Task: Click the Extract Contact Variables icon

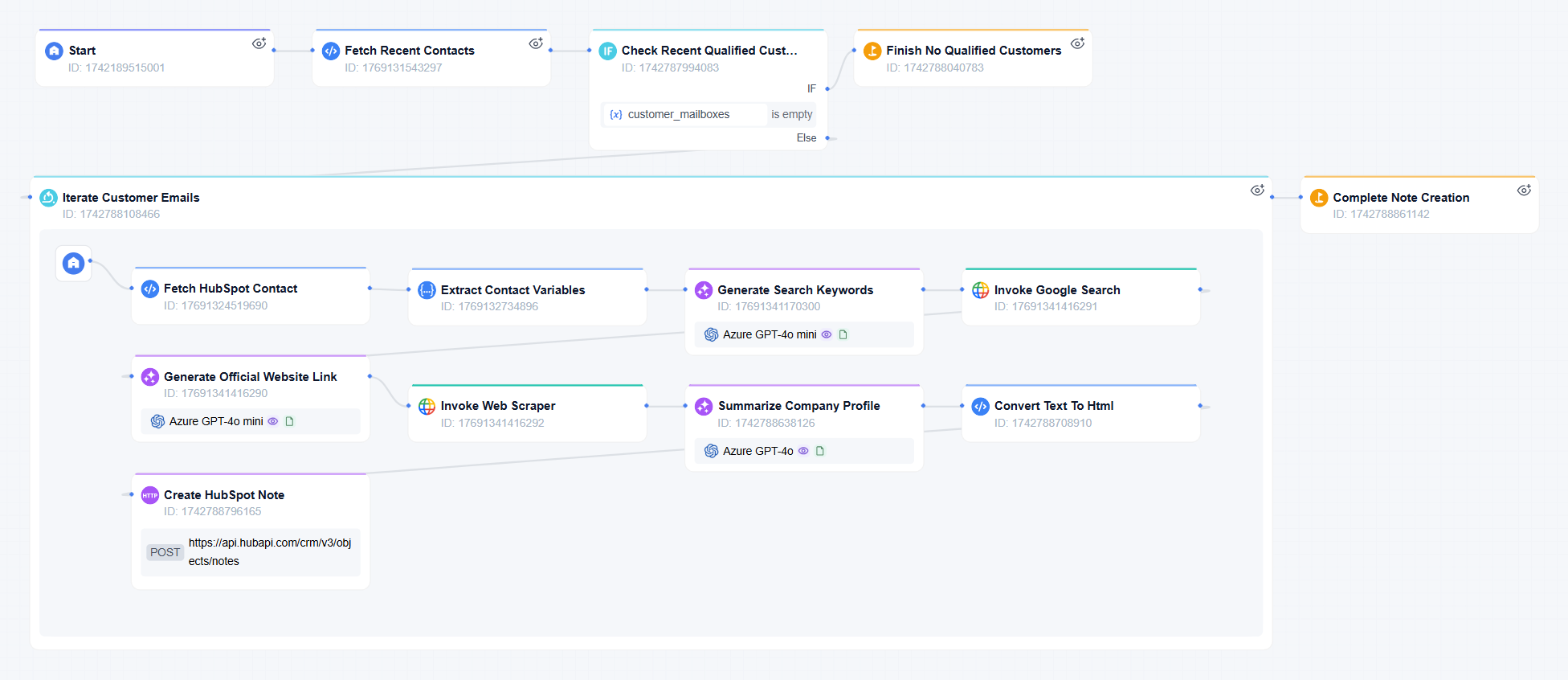Action: click(x=427, y=290)
